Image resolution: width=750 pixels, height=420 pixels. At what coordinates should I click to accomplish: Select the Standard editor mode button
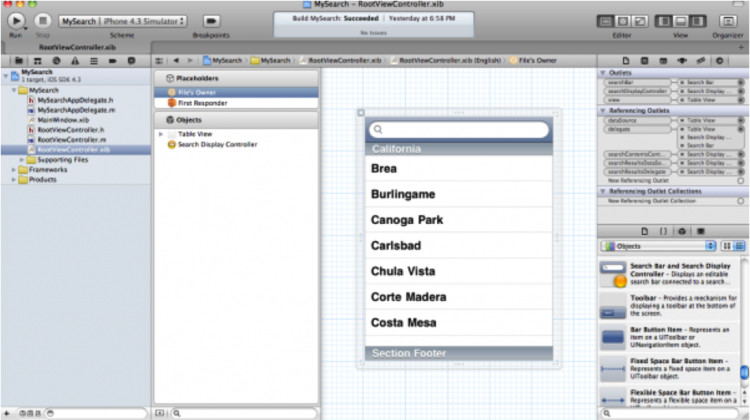606,22
